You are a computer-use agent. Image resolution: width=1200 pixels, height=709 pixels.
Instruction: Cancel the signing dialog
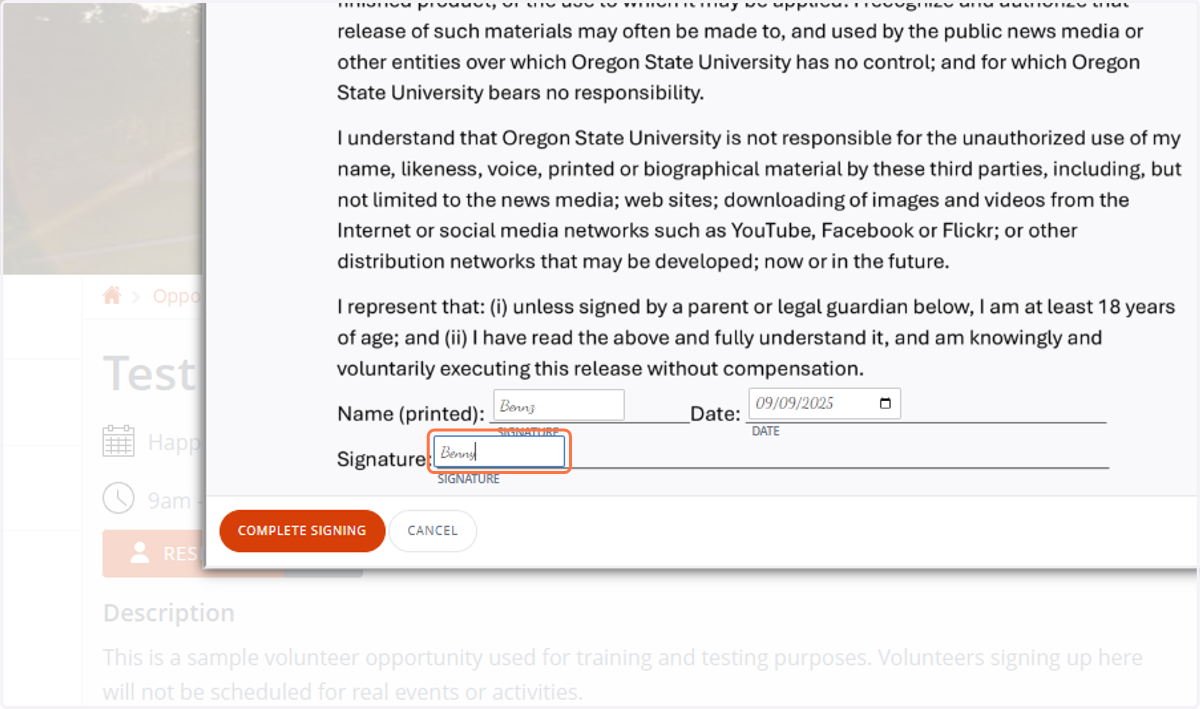(x=432, y=531)
